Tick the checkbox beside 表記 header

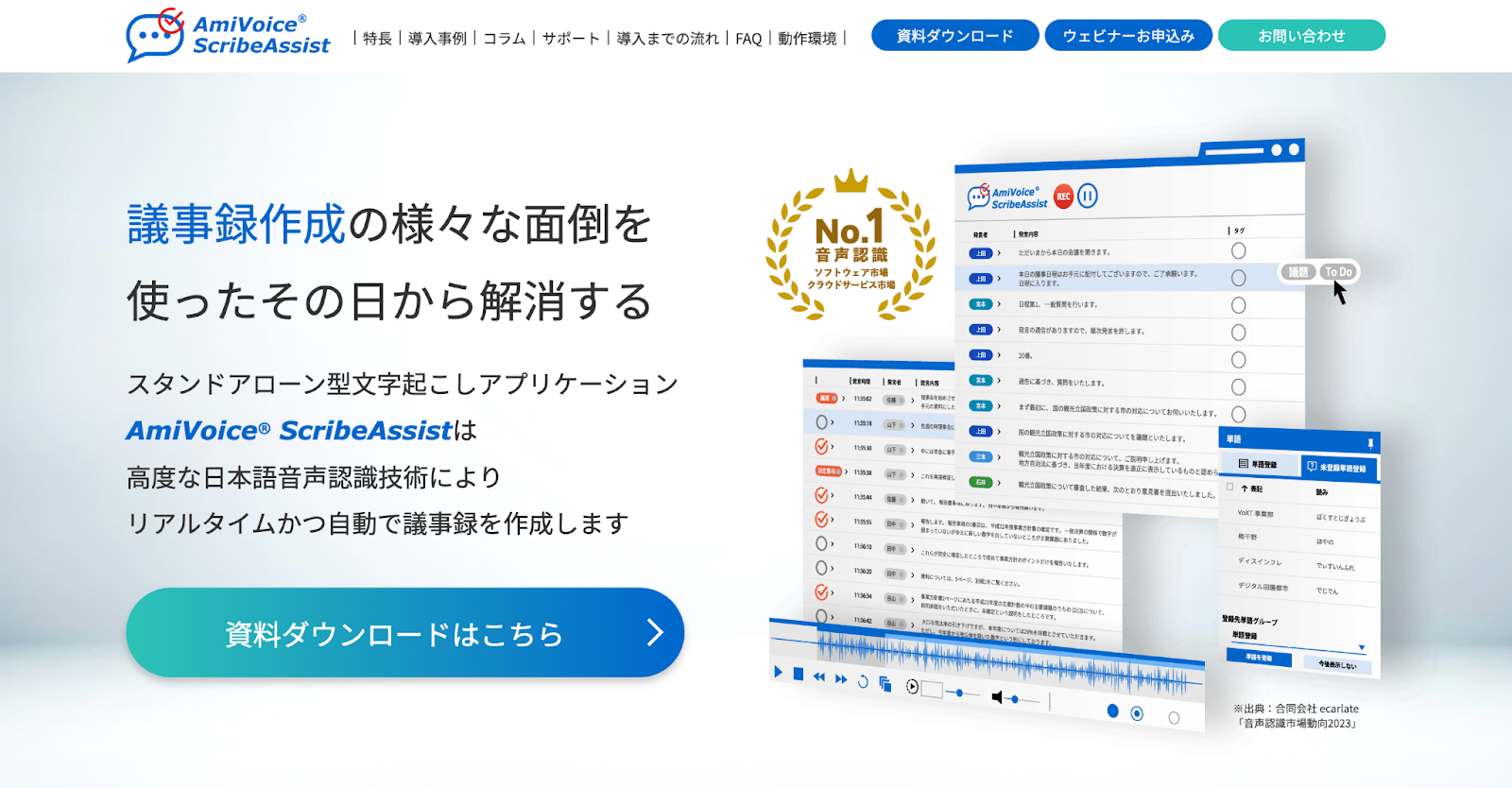click(x=1229, y=487)
